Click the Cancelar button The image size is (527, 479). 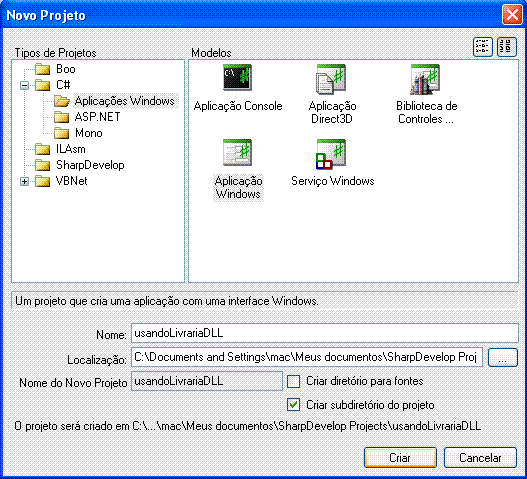point(480,457)
